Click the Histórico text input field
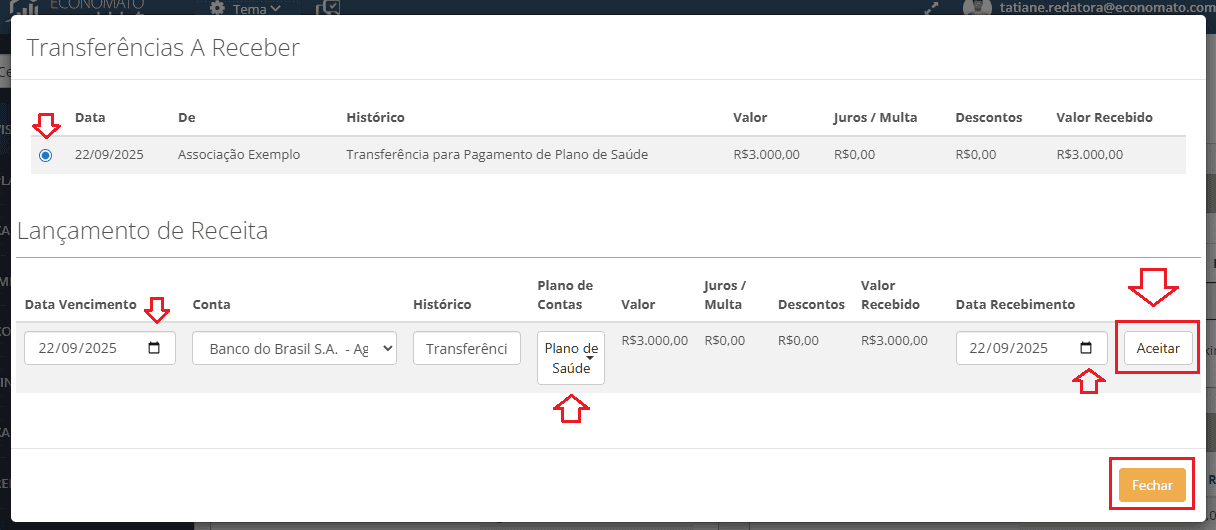Screen dimensions: 1216x530 (466, 348)
